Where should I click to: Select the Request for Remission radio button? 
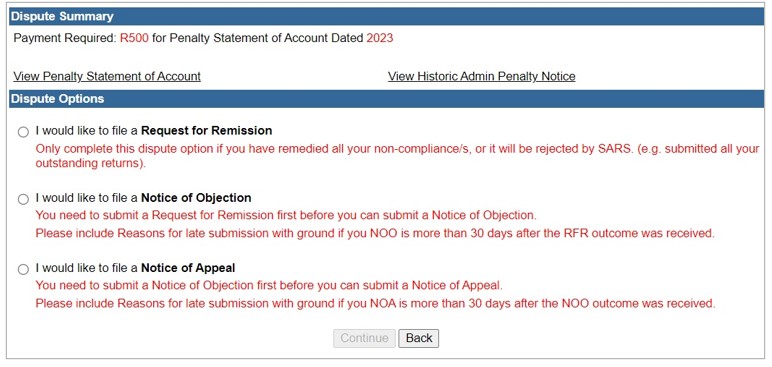(23, 132)
